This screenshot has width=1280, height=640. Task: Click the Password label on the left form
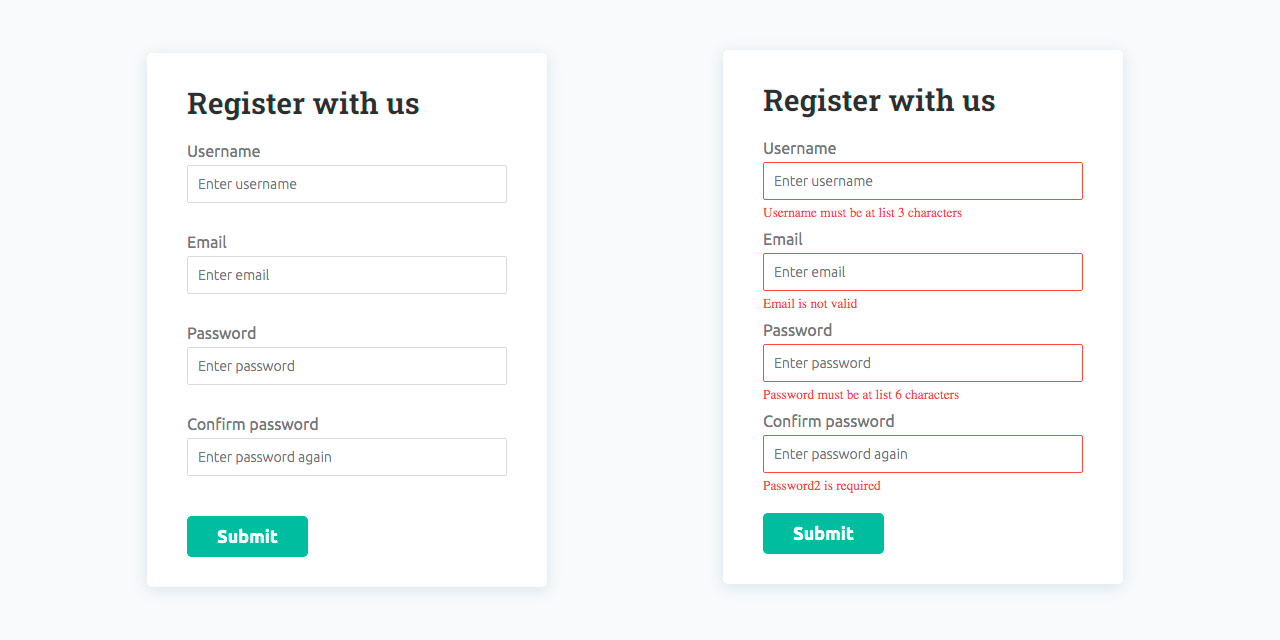[x=221, y=333]
